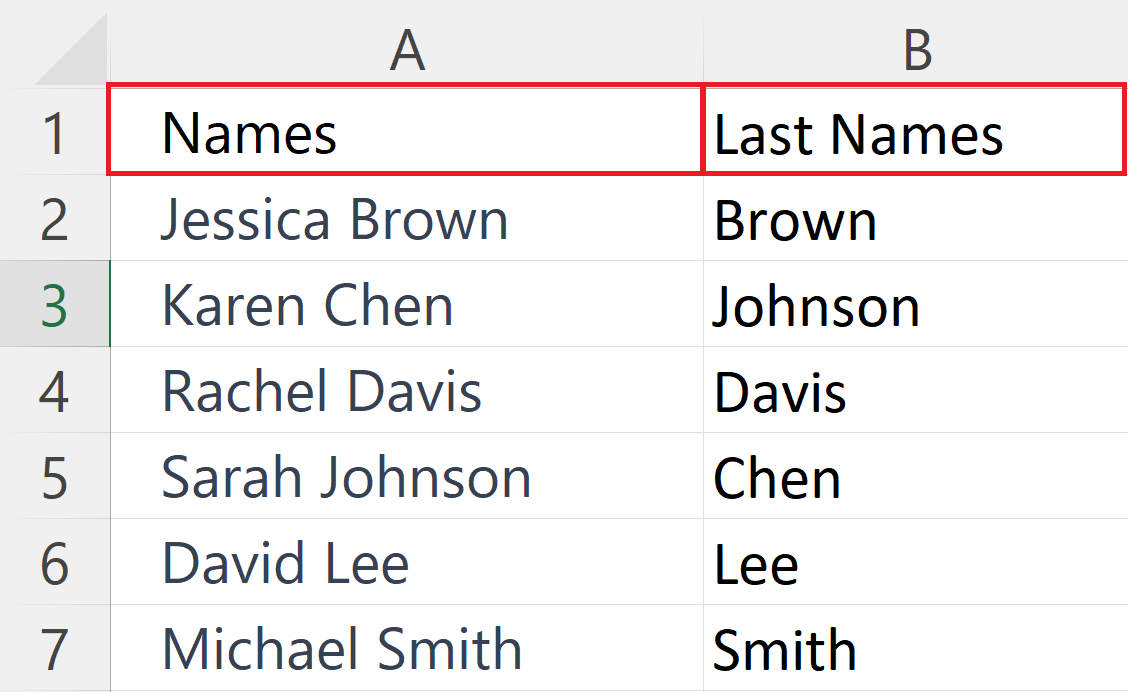The image size is (1128, 692).
Task: Select row 3 header
Action: 55,304
